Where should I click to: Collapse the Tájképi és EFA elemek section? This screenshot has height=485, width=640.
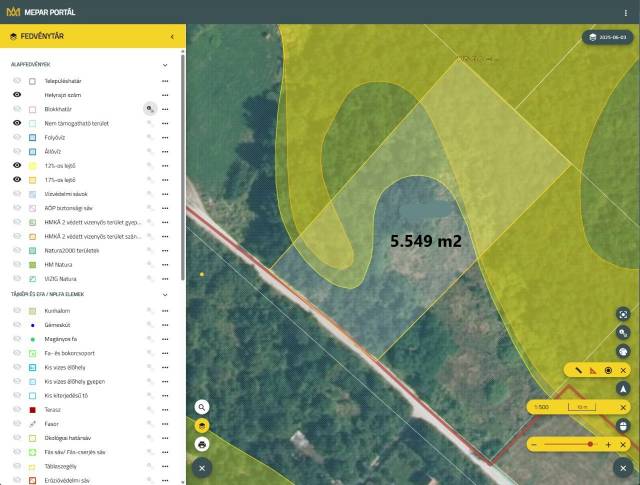coord(165,295)
